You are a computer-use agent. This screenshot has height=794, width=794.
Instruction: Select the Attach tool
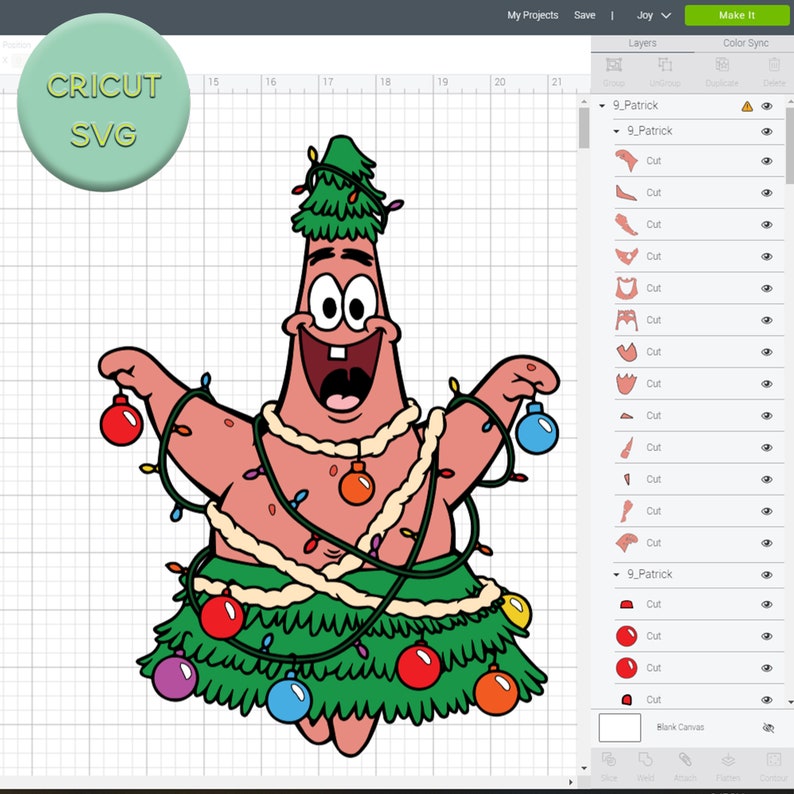click(685, 759)
